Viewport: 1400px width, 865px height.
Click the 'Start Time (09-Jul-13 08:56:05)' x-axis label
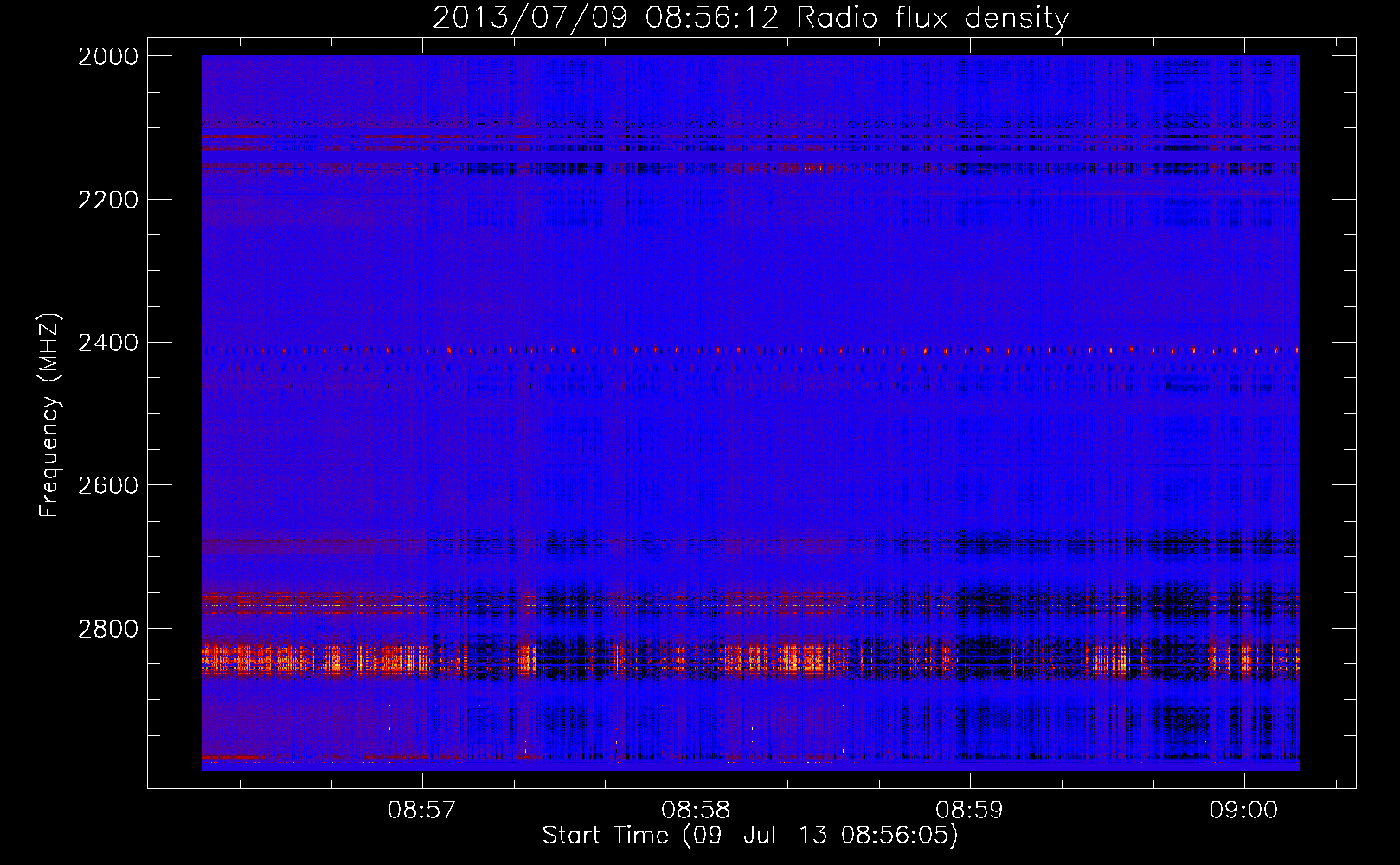[750, 836]
